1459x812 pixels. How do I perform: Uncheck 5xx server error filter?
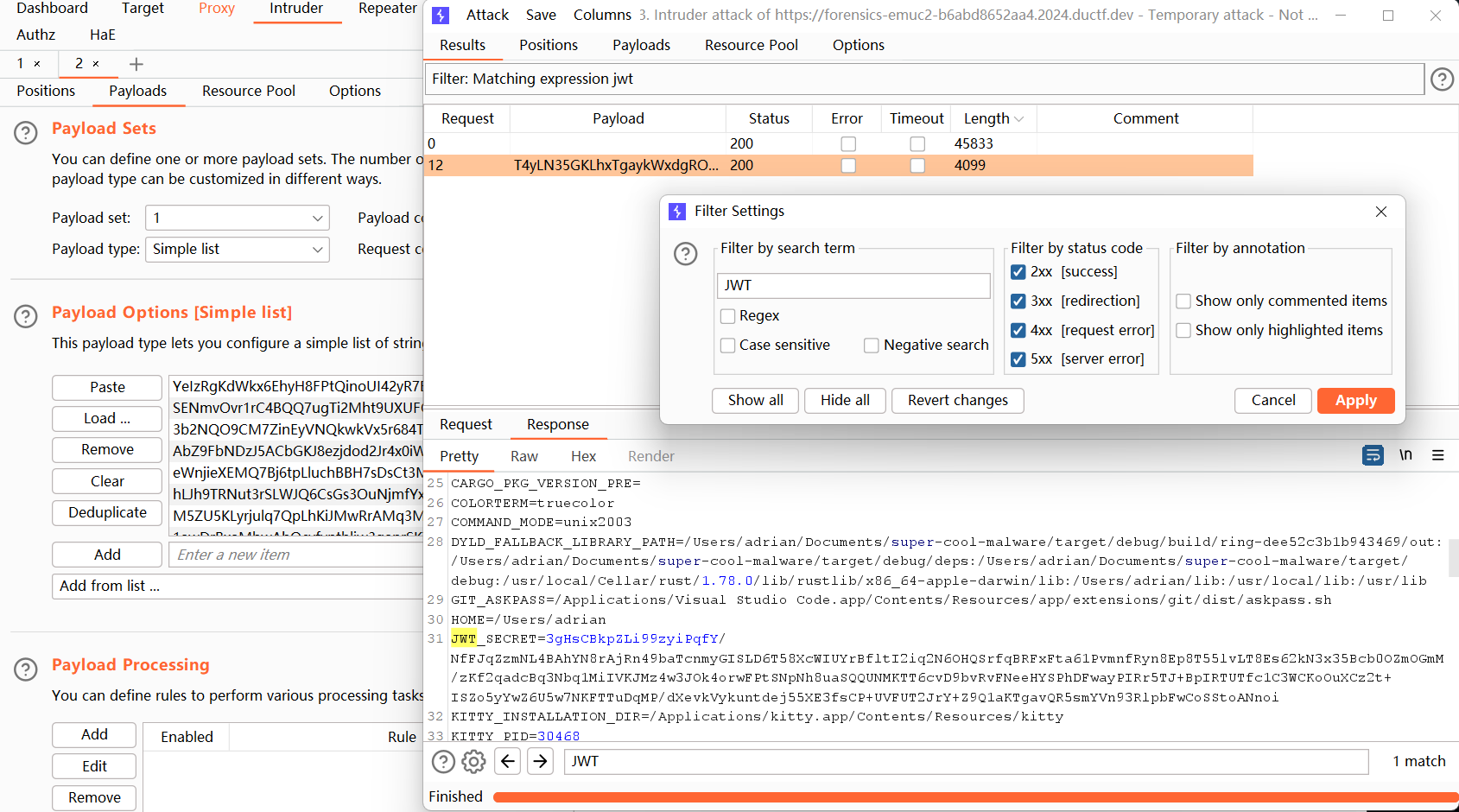coord(1018,359)
